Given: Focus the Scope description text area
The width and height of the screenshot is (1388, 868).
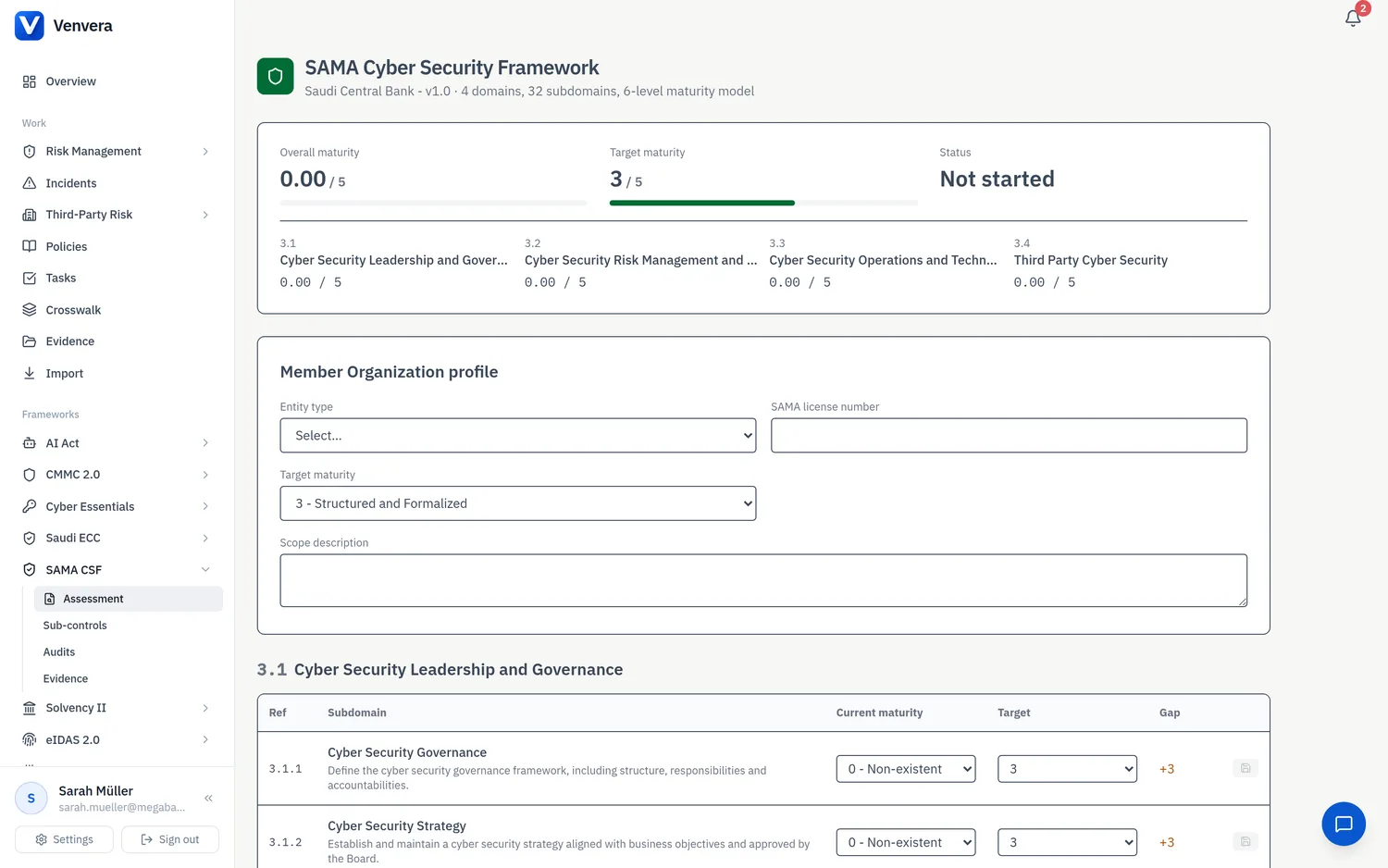Looking at the screenshot, I should click(763, 580).
